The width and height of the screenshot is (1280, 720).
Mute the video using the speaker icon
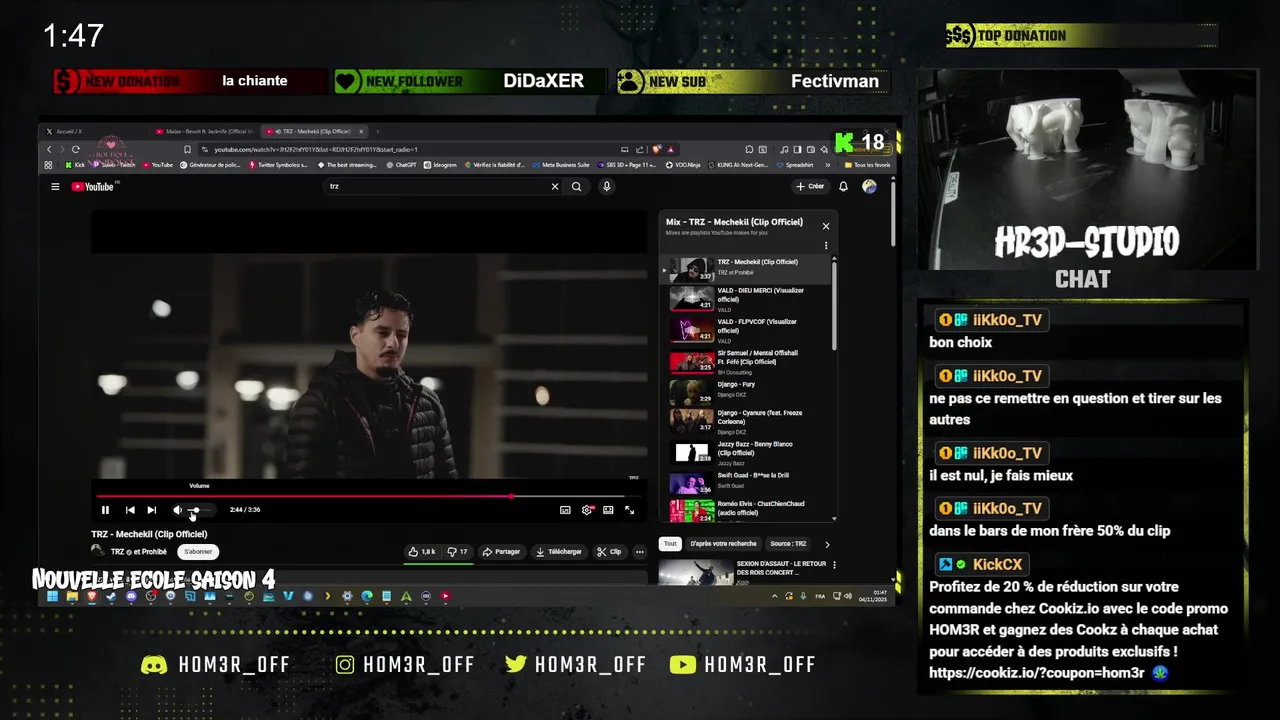point(177,510)
